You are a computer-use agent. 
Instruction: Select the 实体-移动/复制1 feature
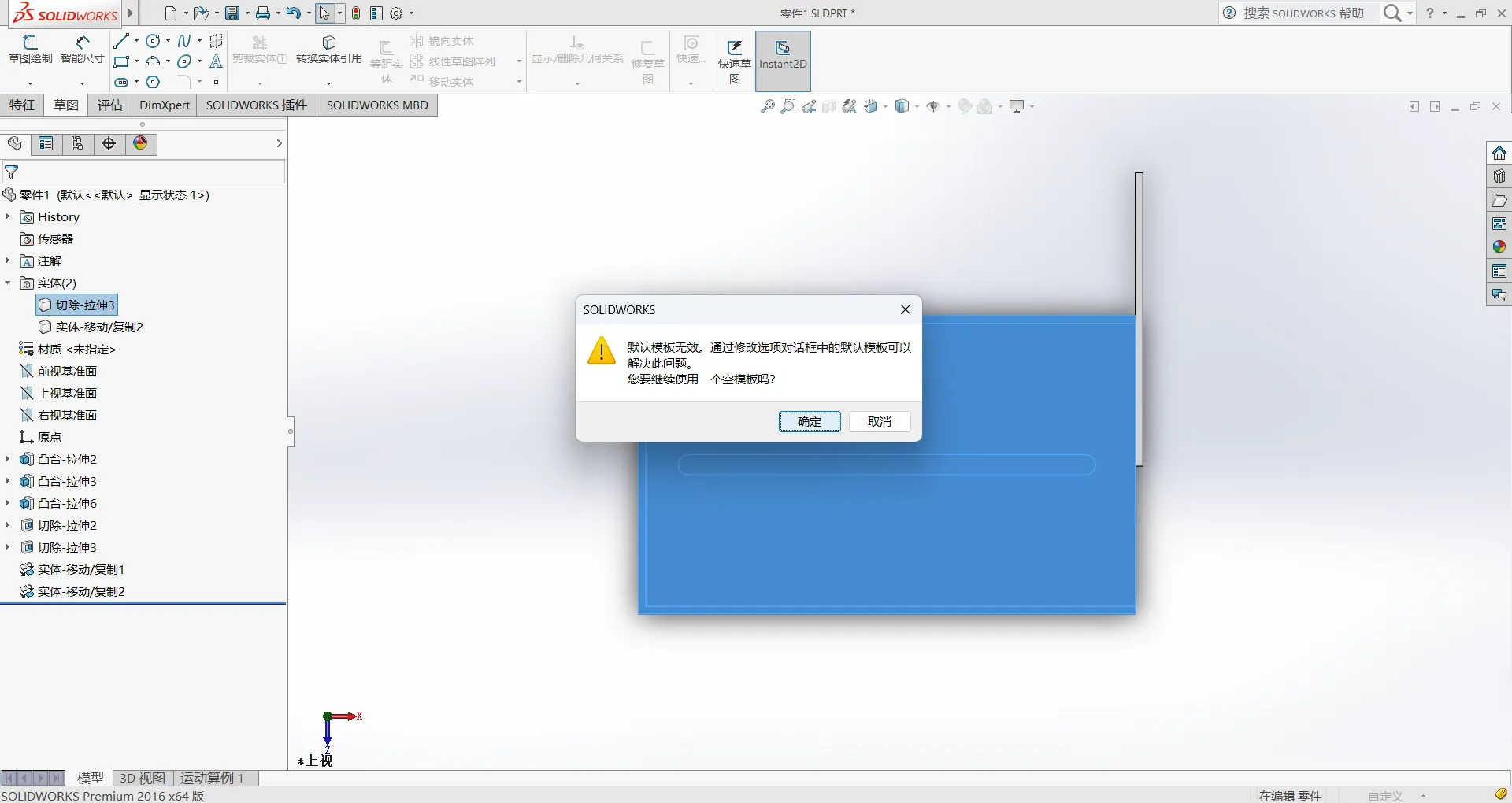point(72,569)
